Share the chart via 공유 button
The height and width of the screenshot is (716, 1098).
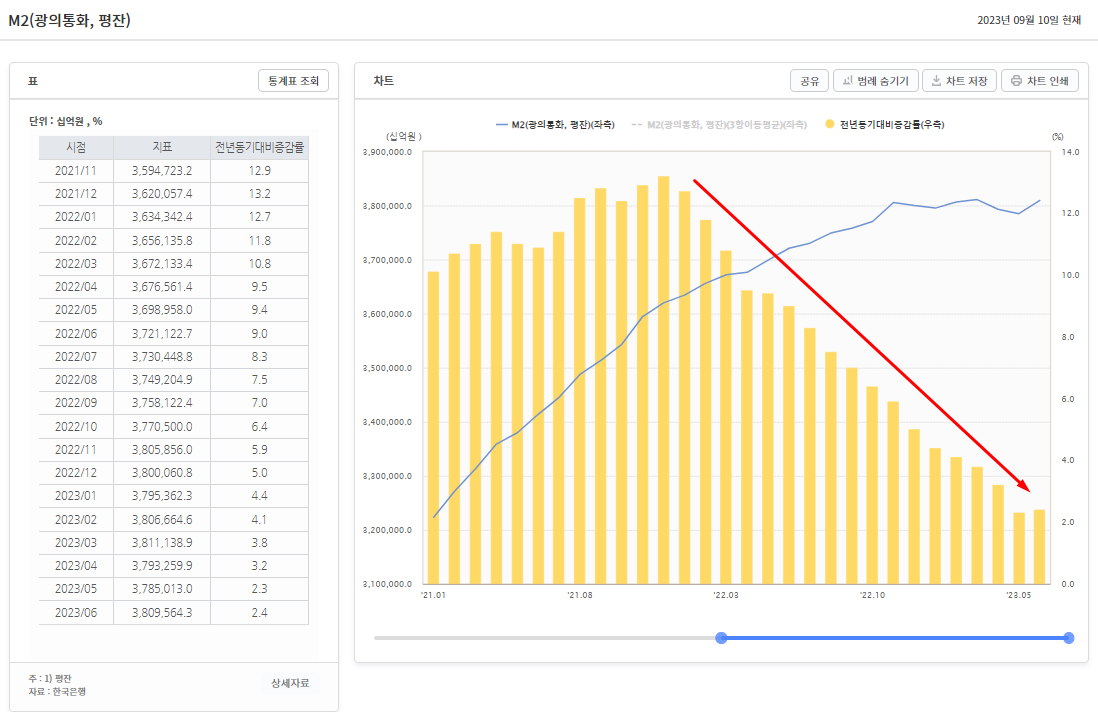point(809,81)
